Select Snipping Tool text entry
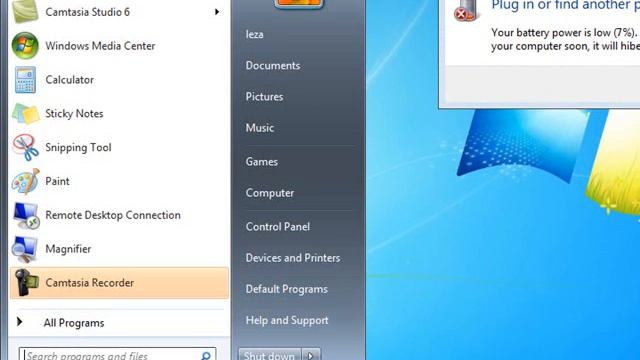The image size is (640, 360). point(78,147)
